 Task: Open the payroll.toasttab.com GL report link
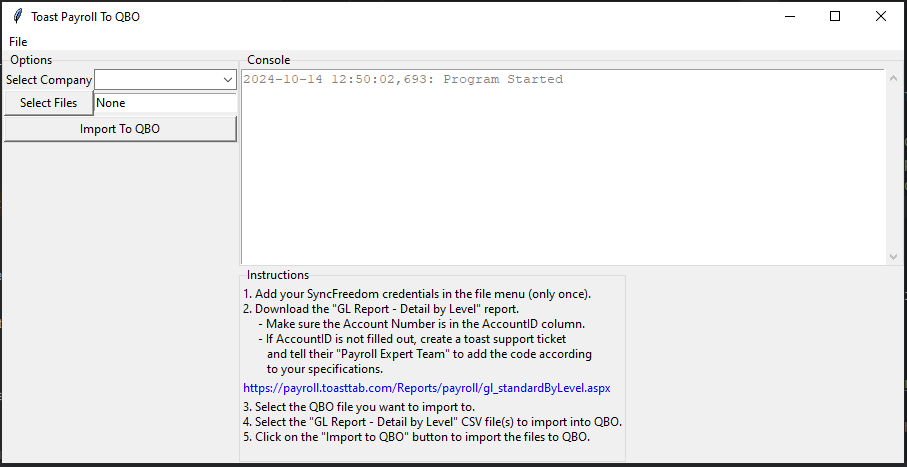click(x=426, y=387)
